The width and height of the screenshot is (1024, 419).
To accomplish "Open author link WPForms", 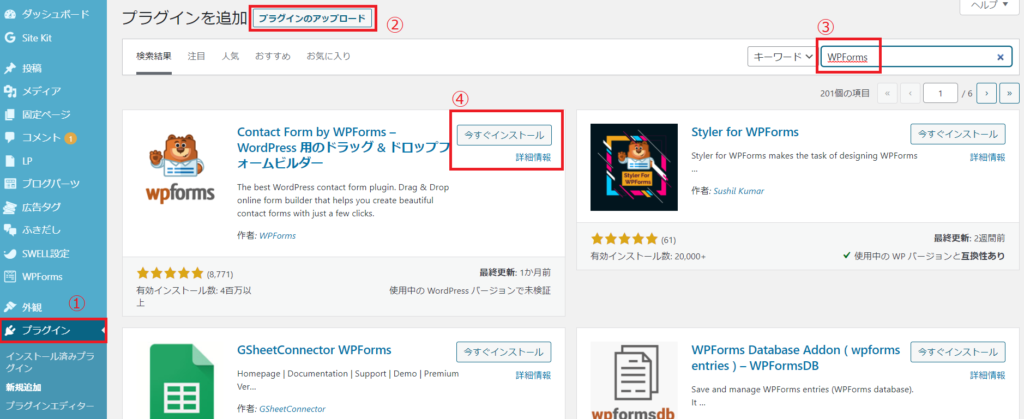I will coord(278,236).
